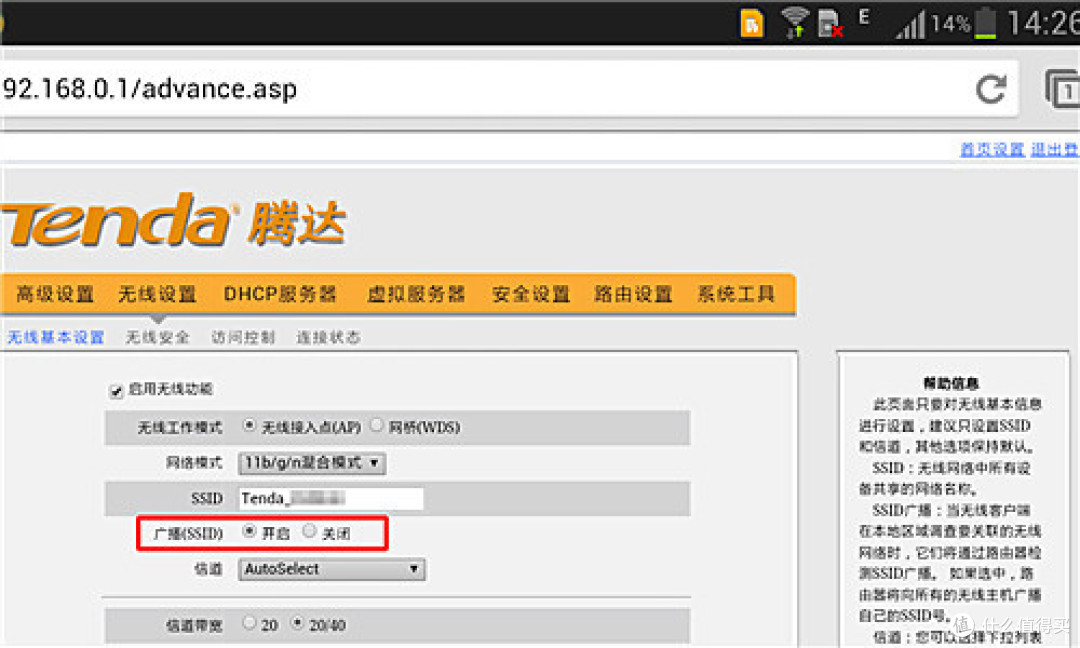Tap the mobile signal strength icon
This screenshot has height=648, width=1080.
tap(911, 26)
